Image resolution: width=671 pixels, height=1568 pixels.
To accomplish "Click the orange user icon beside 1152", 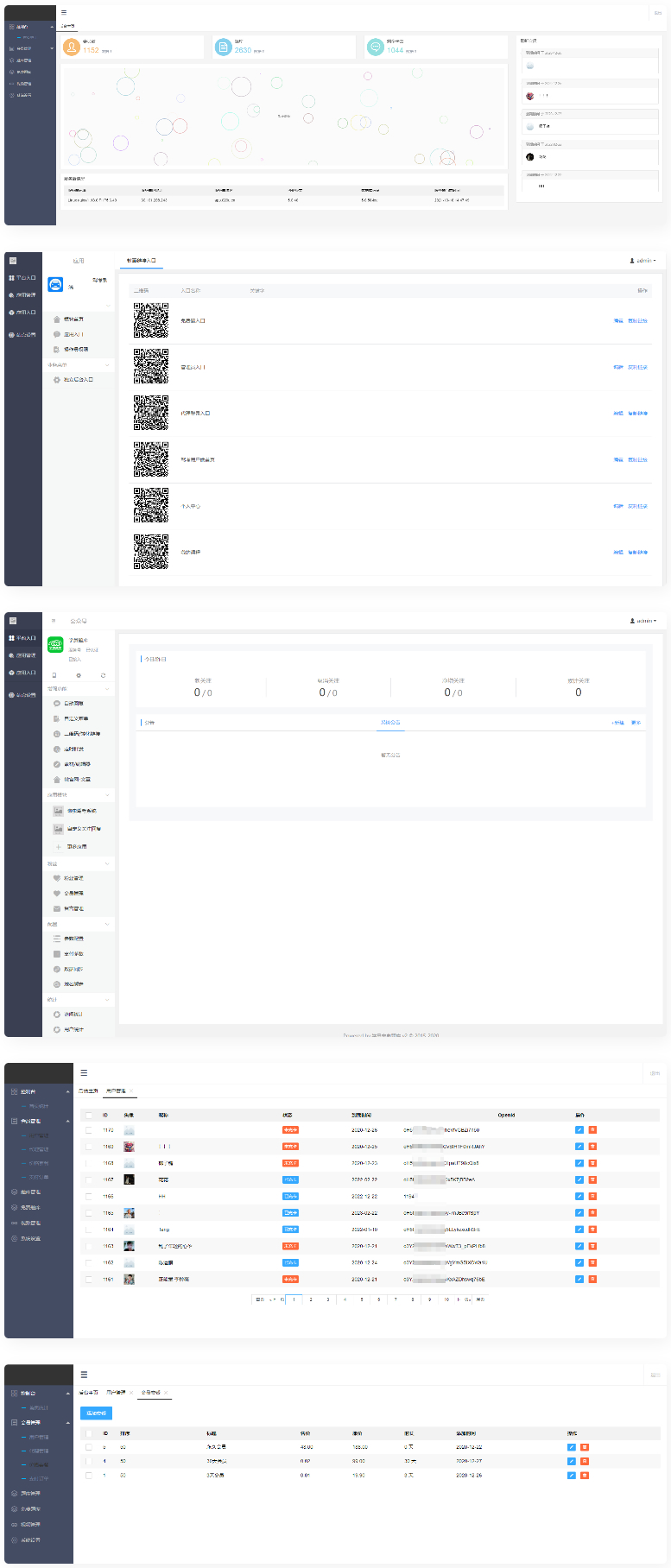I will [x=72, y=47].
